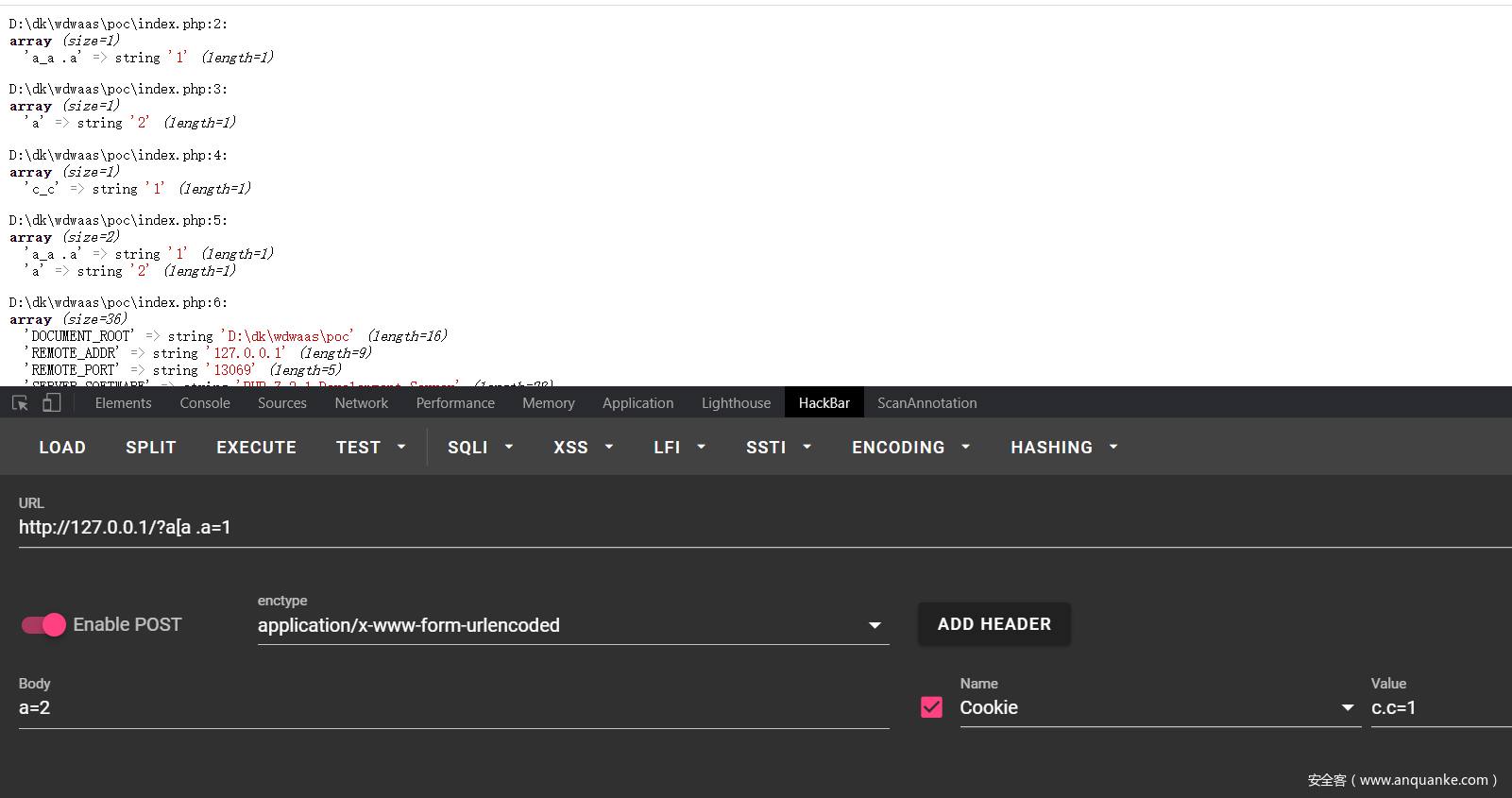Toggle the device toolbar icon
Screen dimensions: 1512x798
click(x=52, y=403)
